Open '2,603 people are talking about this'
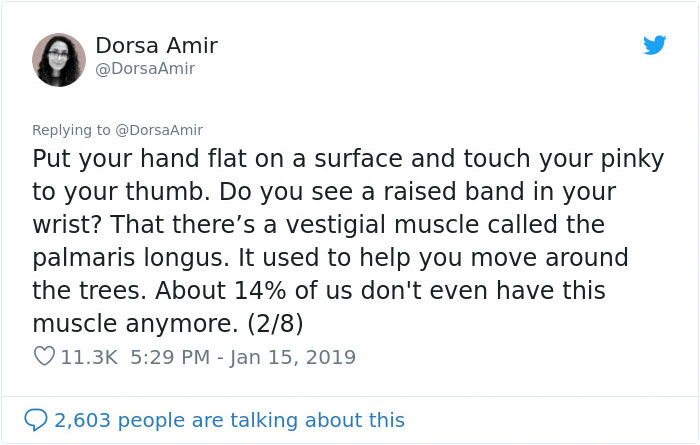The height and width of the screenshot is (445, 700). click(x=231, y=420)
